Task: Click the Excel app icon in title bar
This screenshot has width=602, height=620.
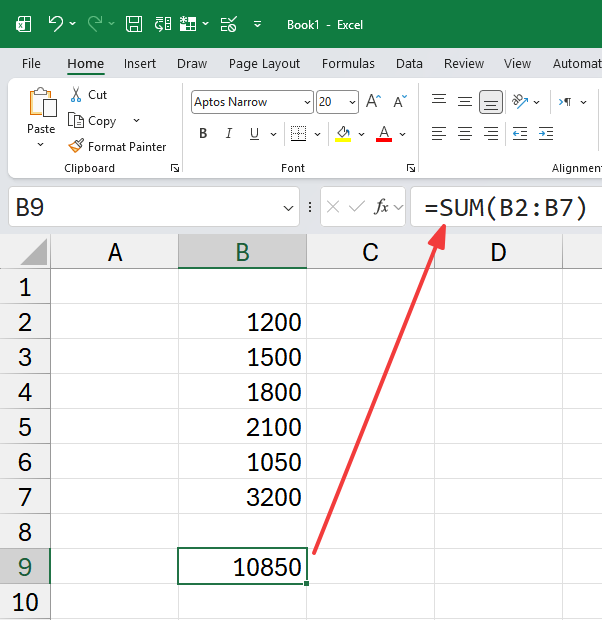Action: (x=24, y=24)
